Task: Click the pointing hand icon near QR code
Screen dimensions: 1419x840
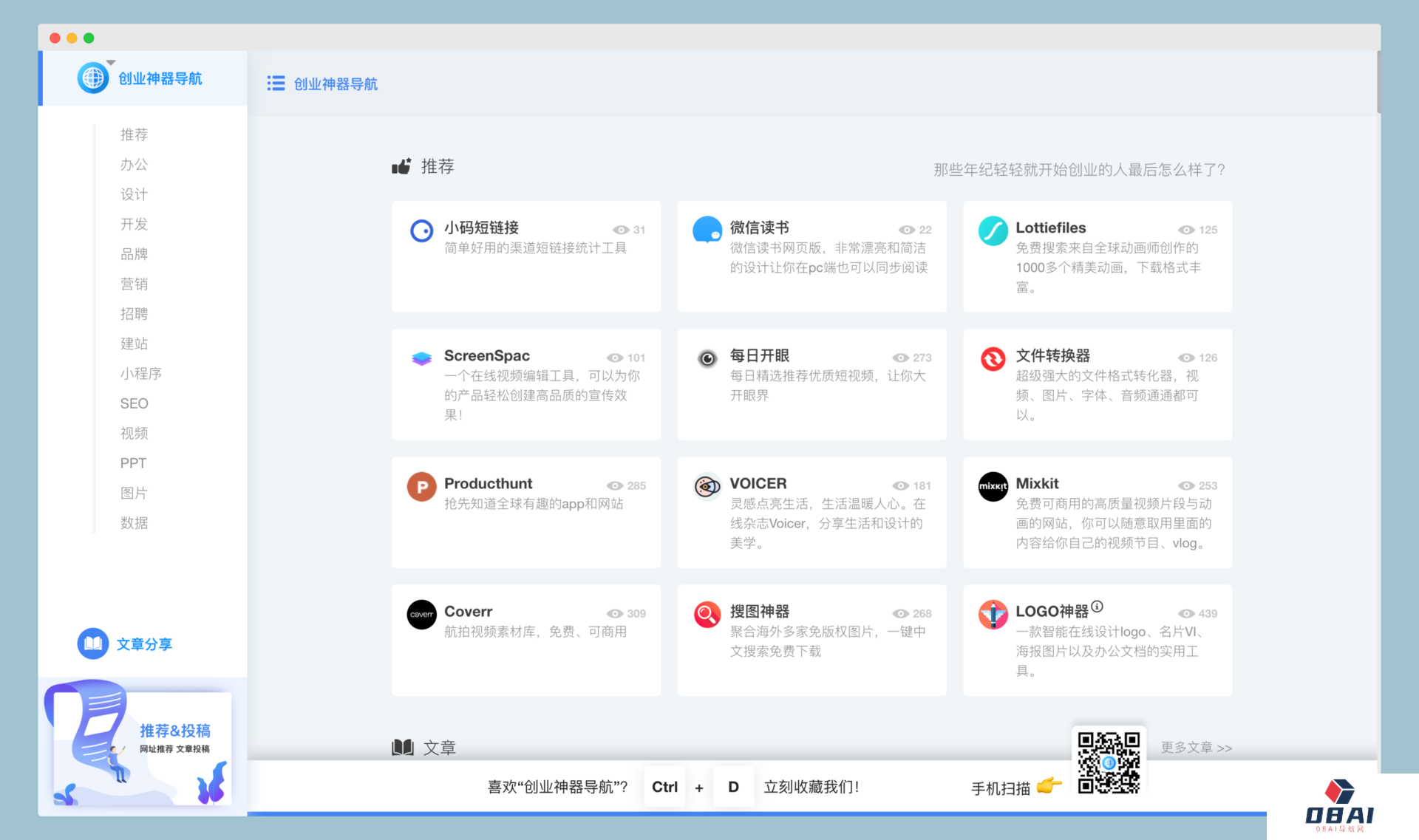Action: point(1049,785)
